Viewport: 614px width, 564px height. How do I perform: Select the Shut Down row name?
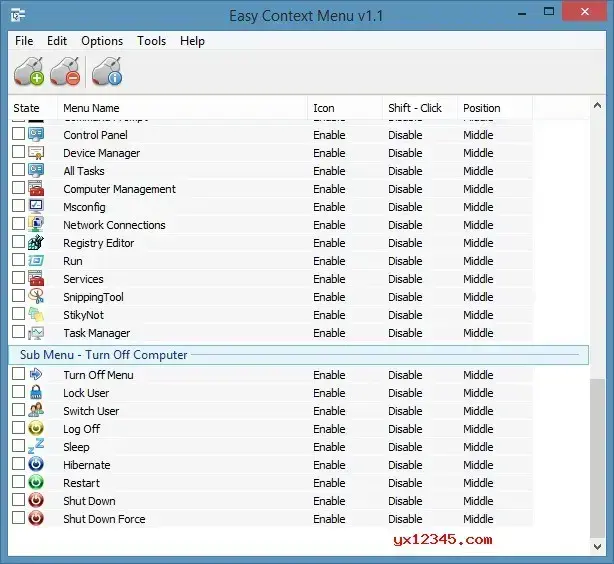pyautogui.click(x=89, y=501)
